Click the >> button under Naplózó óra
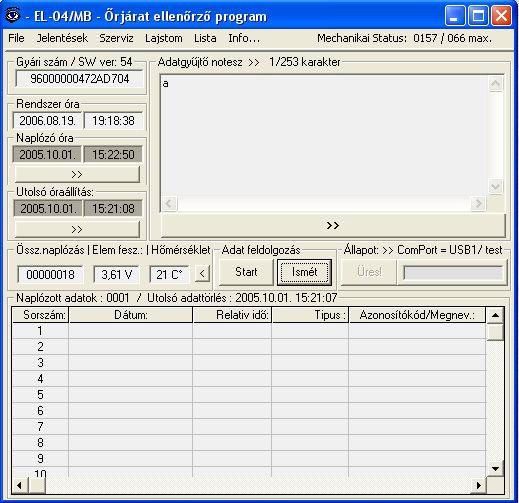519x503 pixels. click(x=77, y=174)
